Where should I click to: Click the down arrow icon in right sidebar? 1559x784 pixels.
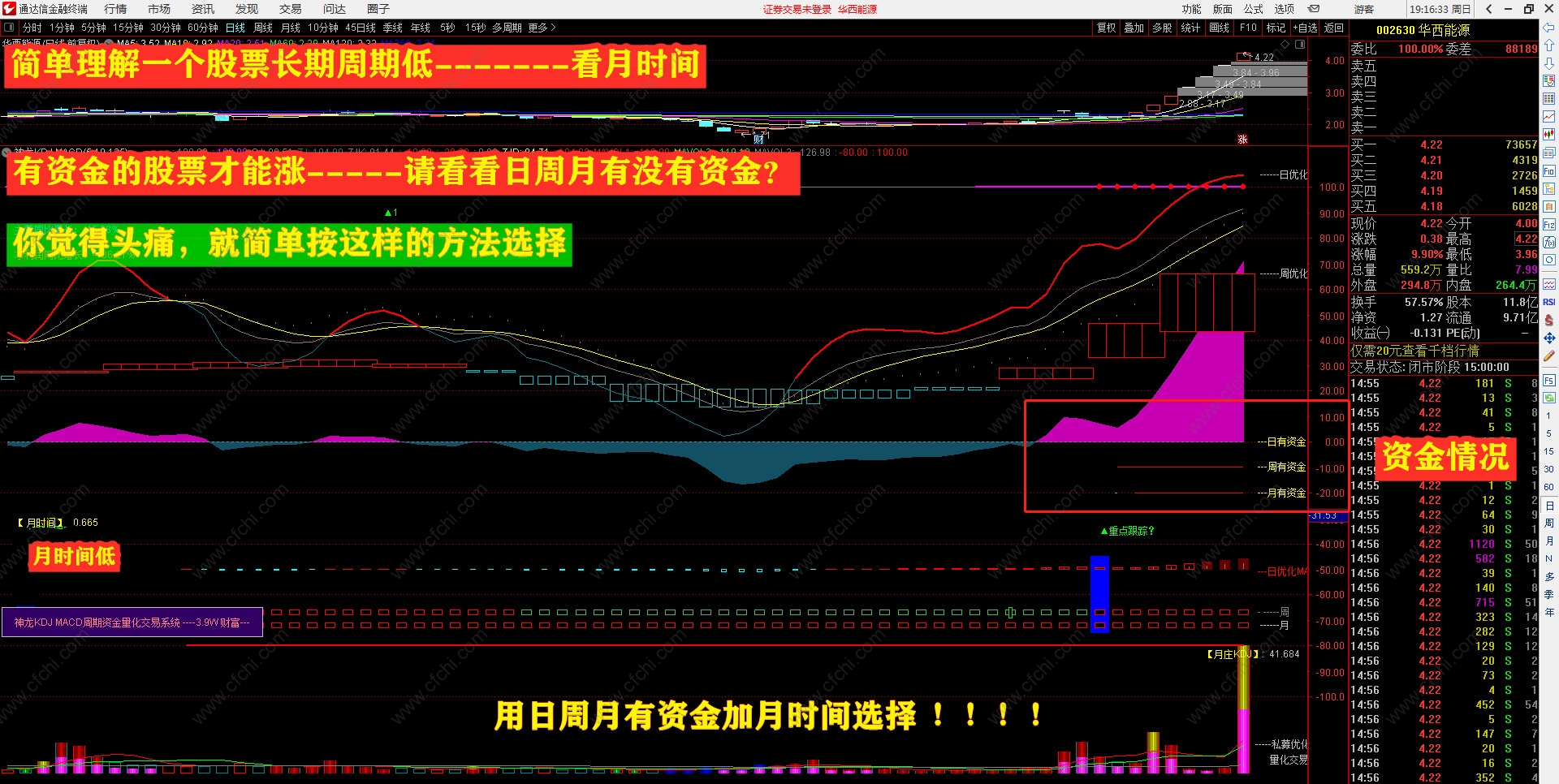(x=1549, y=62)
